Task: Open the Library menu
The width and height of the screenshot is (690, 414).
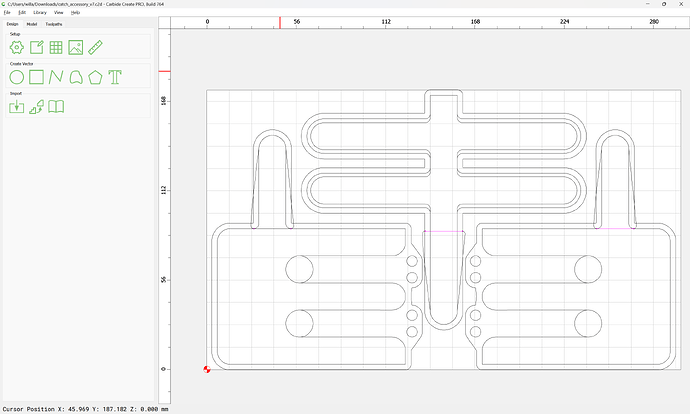Action: click(40, 12)
